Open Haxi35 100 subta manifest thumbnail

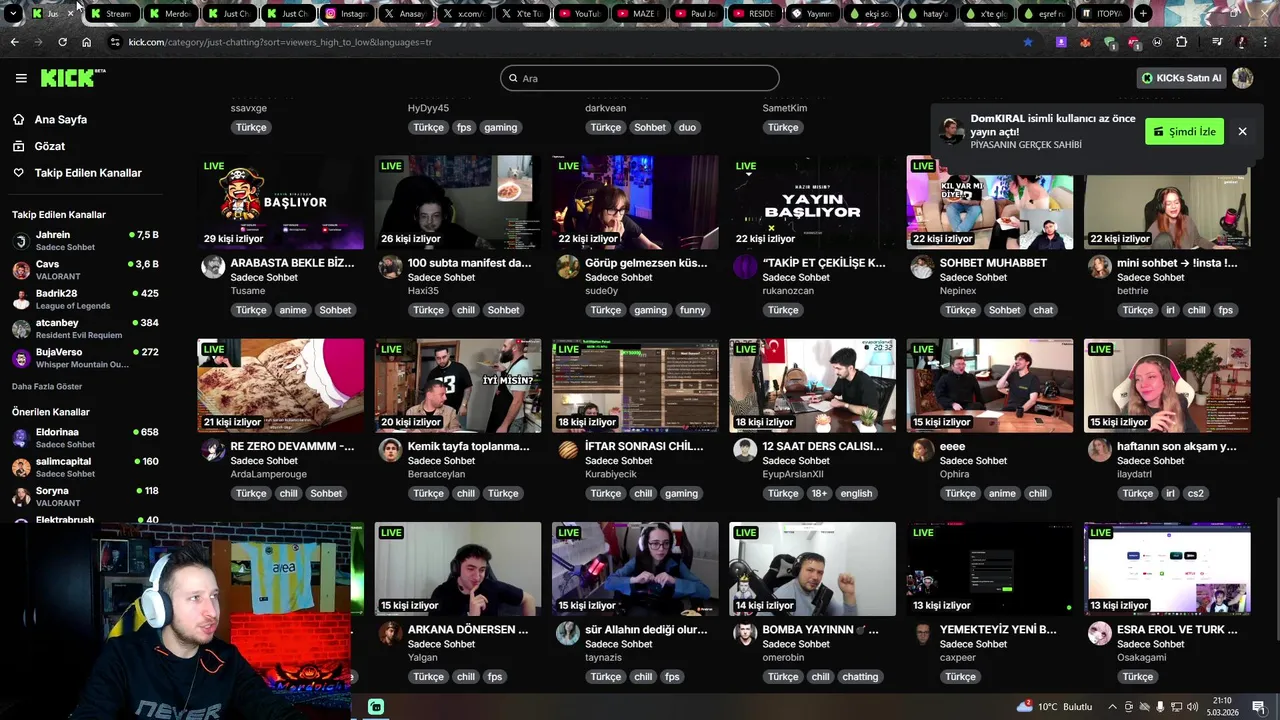point(458,202)
